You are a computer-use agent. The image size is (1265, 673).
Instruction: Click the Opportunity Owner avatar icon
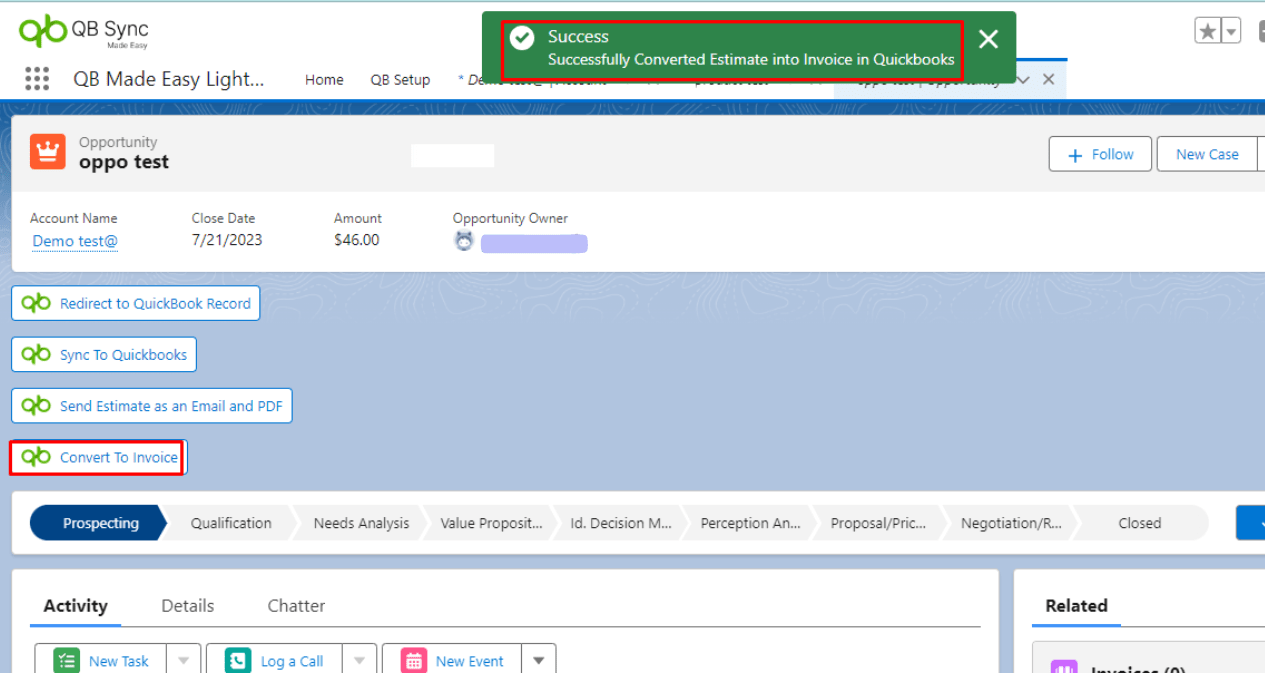coord(463,241)
